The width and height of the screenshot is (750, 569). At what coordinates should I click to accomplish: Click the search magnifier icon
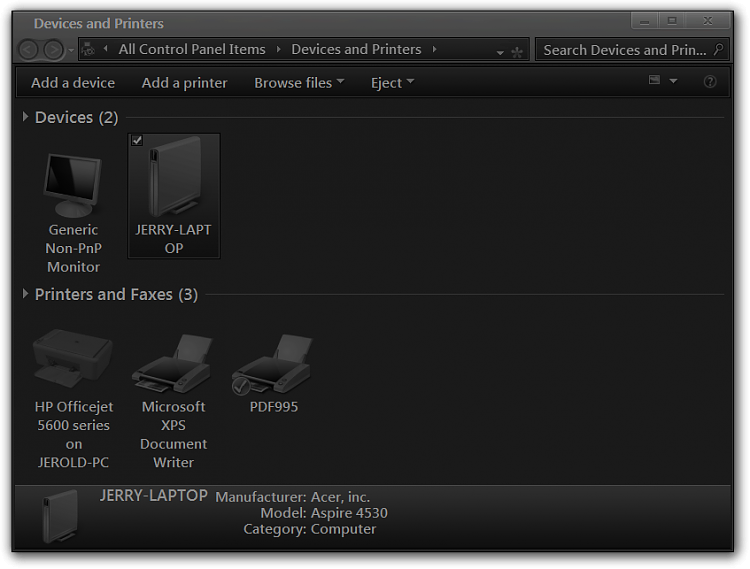tap(718, 49)
